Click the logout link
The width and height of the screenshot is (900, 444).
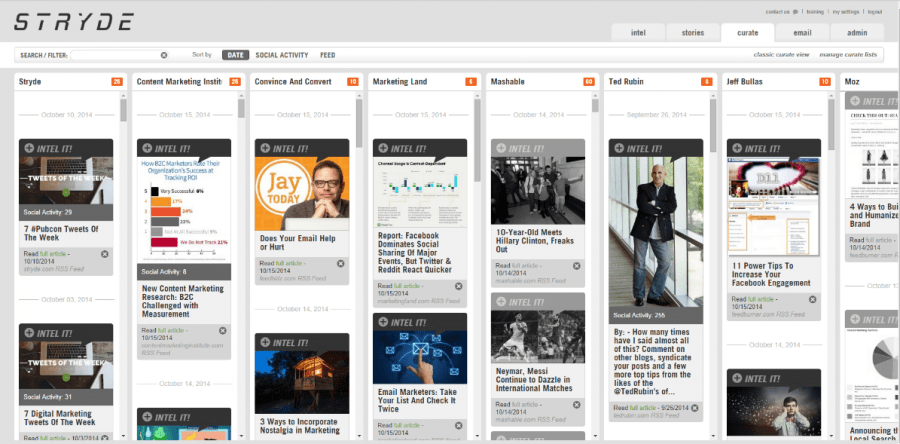point(875,12)
